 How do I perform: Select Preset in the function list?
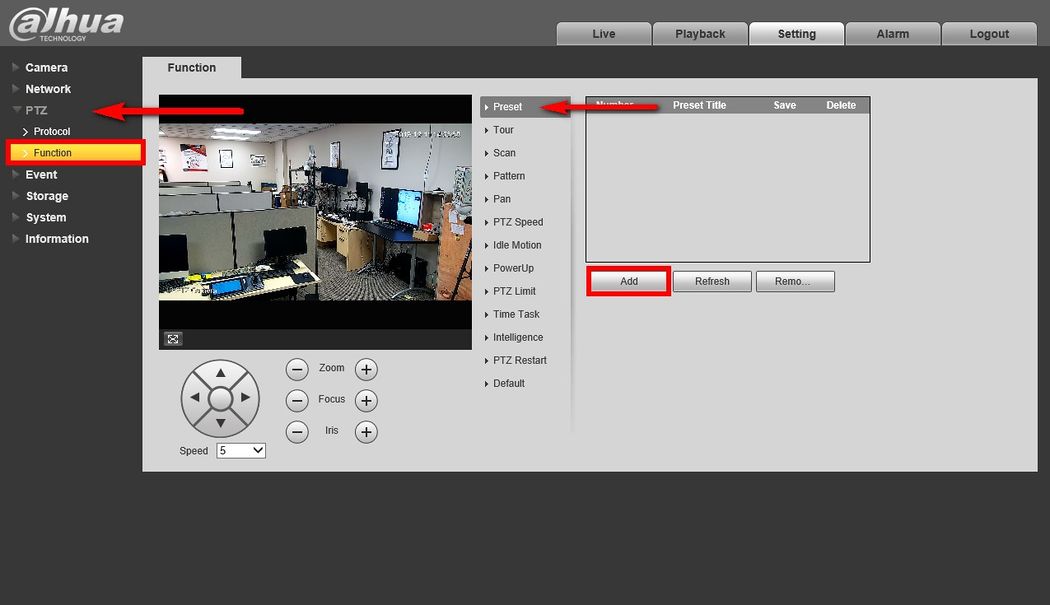click(x=525, y=107)
